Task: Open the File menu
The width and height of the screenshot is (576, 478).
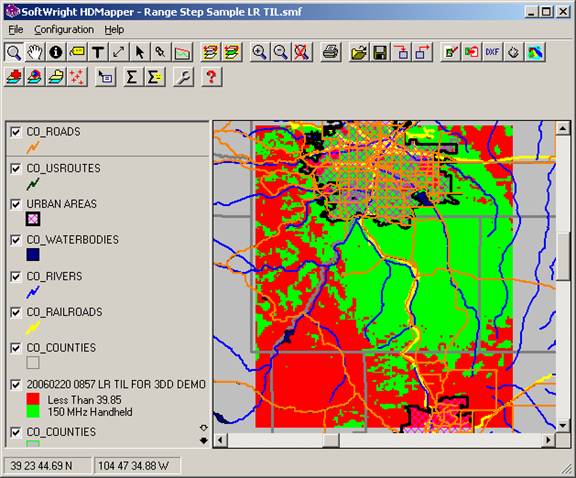Action: (16, 29)
